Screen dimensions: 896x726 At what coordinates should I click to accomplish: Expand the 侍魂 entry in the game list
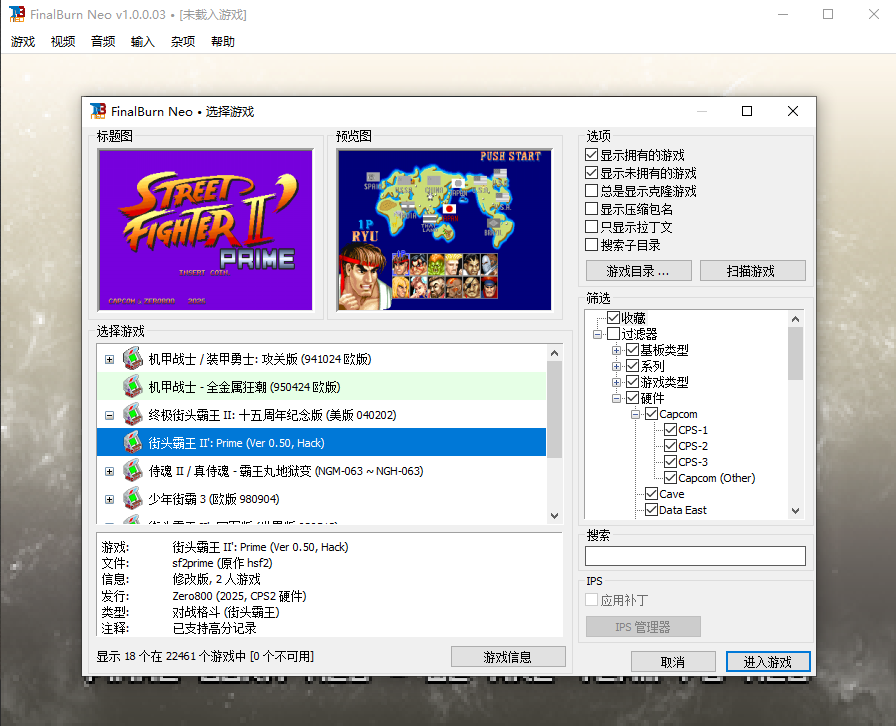pyautogui.click(x=110, y=469)
